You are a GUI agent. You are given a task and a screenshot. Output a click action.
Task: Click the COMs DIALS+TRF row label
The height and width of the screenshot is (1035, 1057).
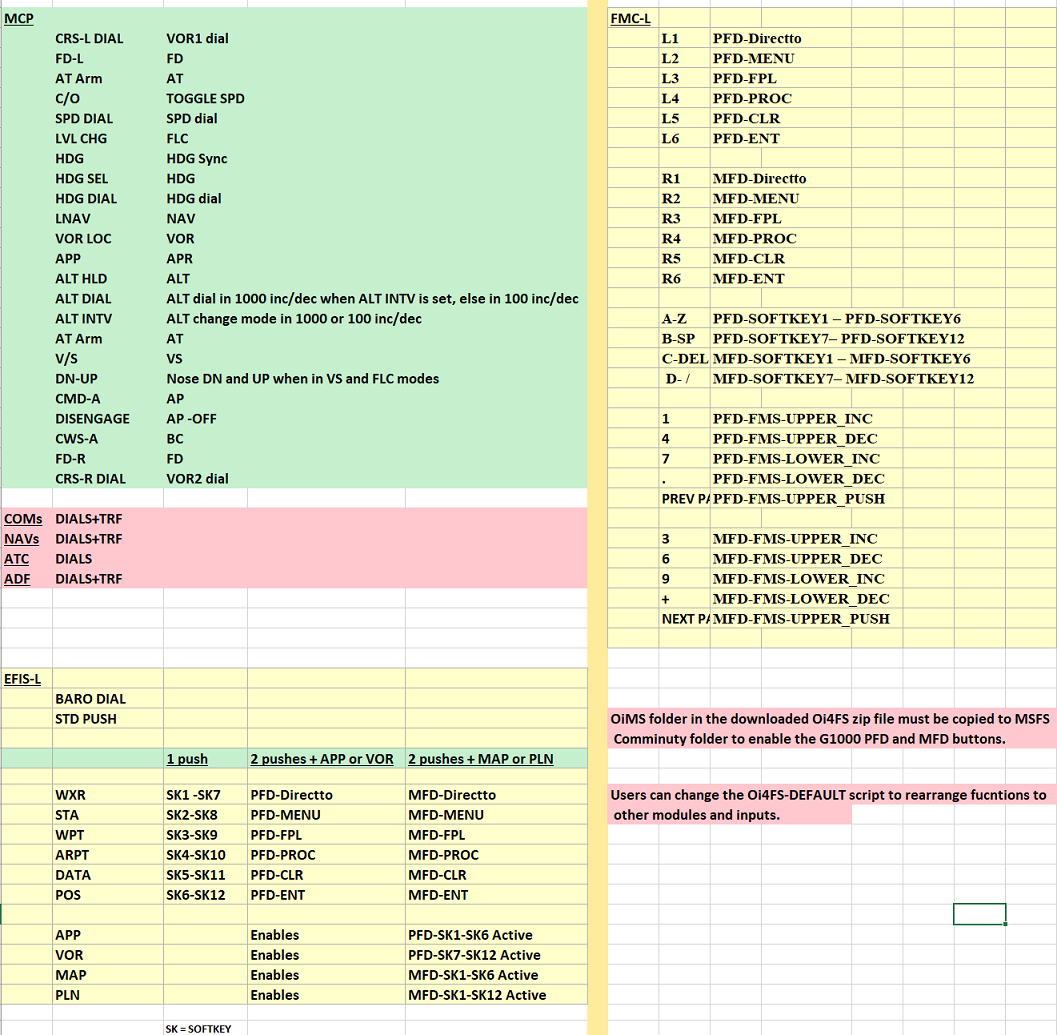(22, 519)
